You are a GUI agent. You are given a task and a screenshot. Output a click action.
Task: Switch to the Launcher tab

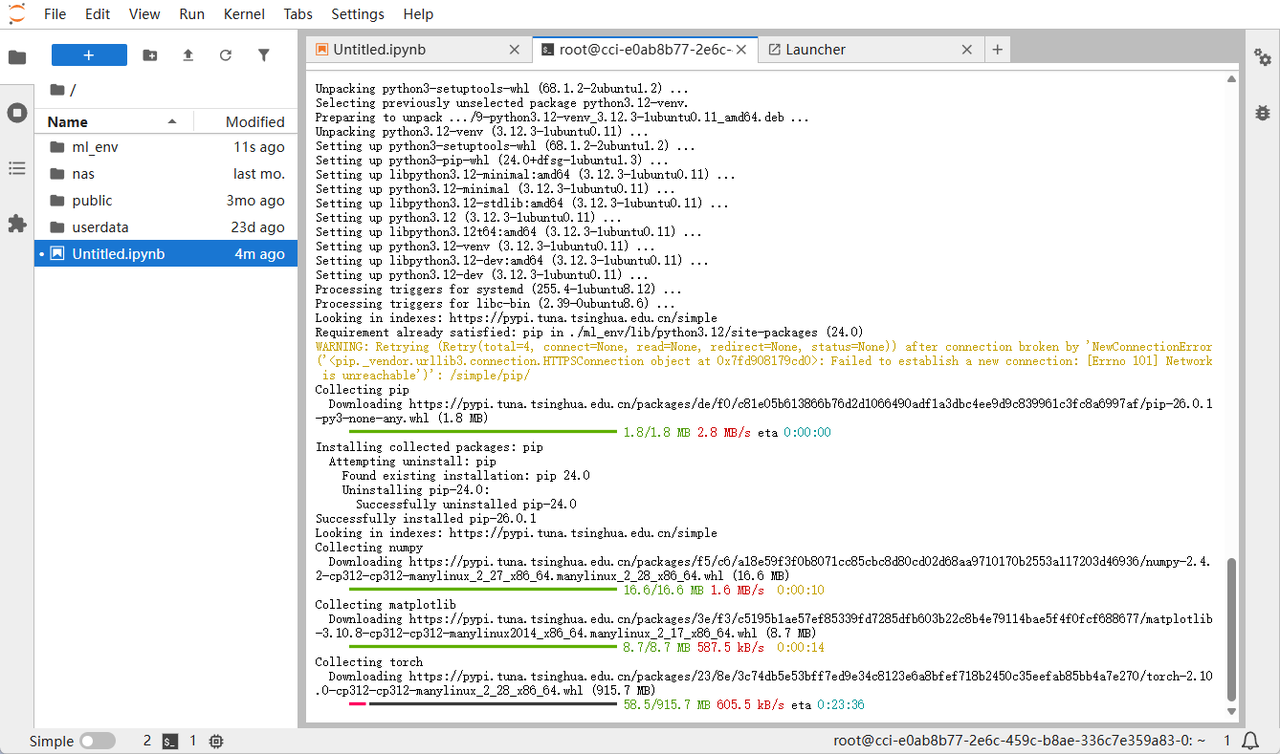tap(870, 49)
